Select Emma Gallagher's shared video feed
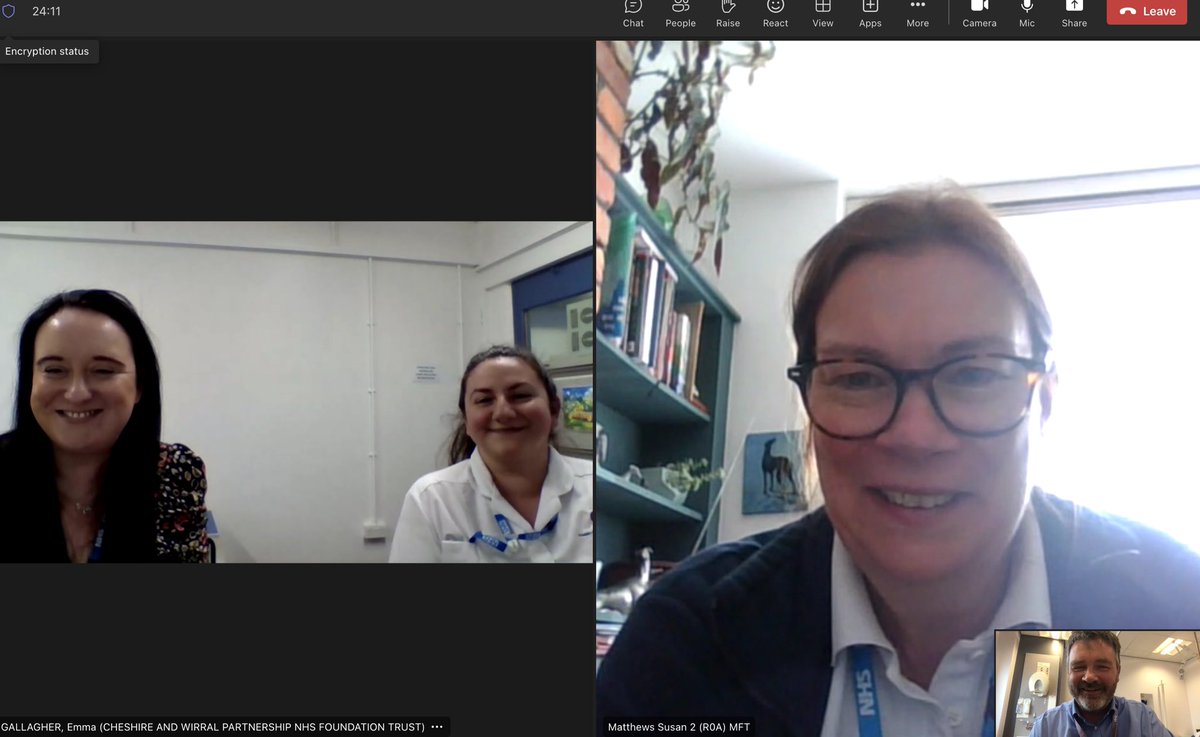The image size is (1200, 737). point(296,392)
